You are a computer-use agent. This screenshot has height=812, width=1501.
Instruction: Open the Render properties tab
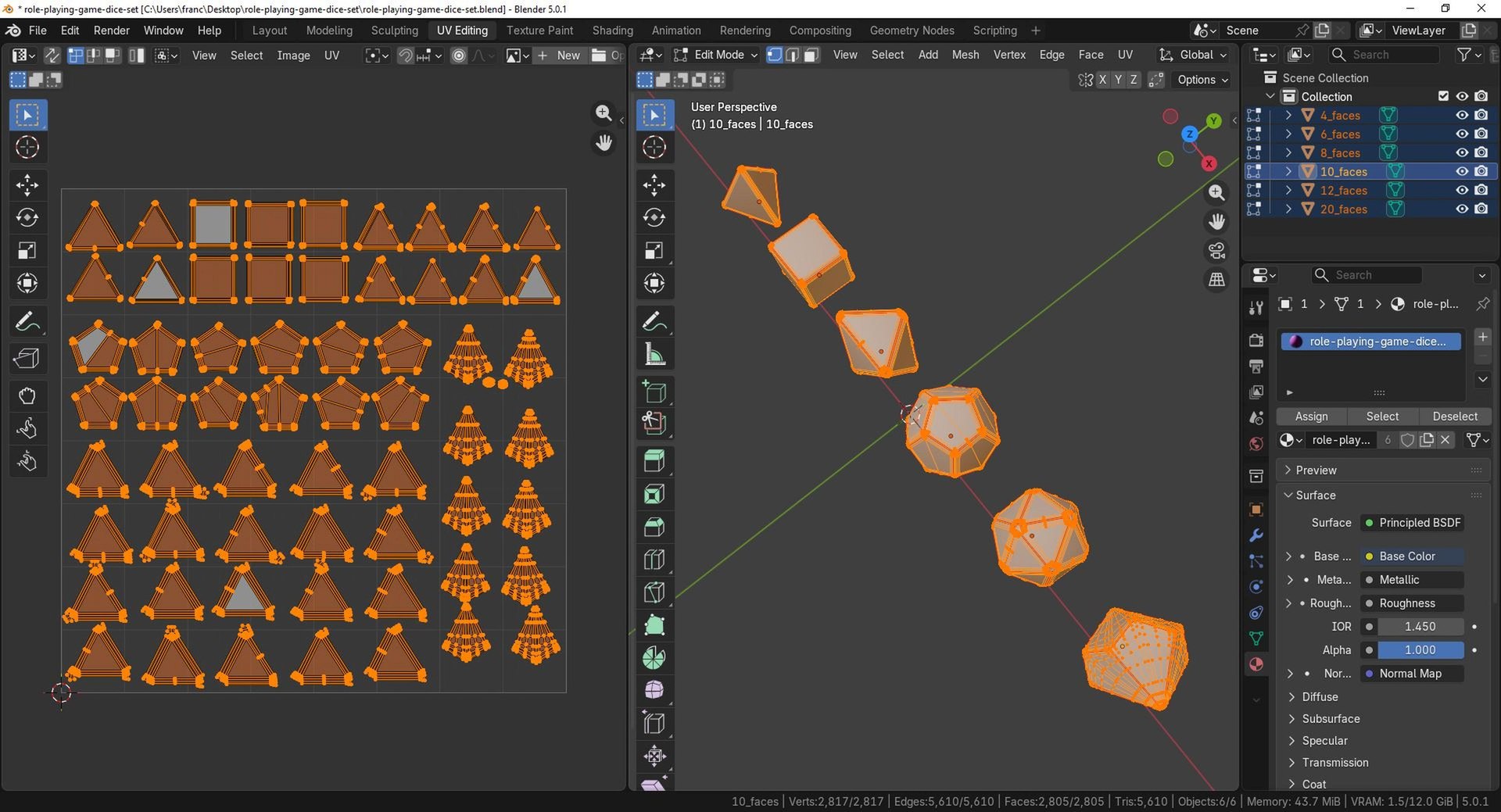pos(1256,340)
